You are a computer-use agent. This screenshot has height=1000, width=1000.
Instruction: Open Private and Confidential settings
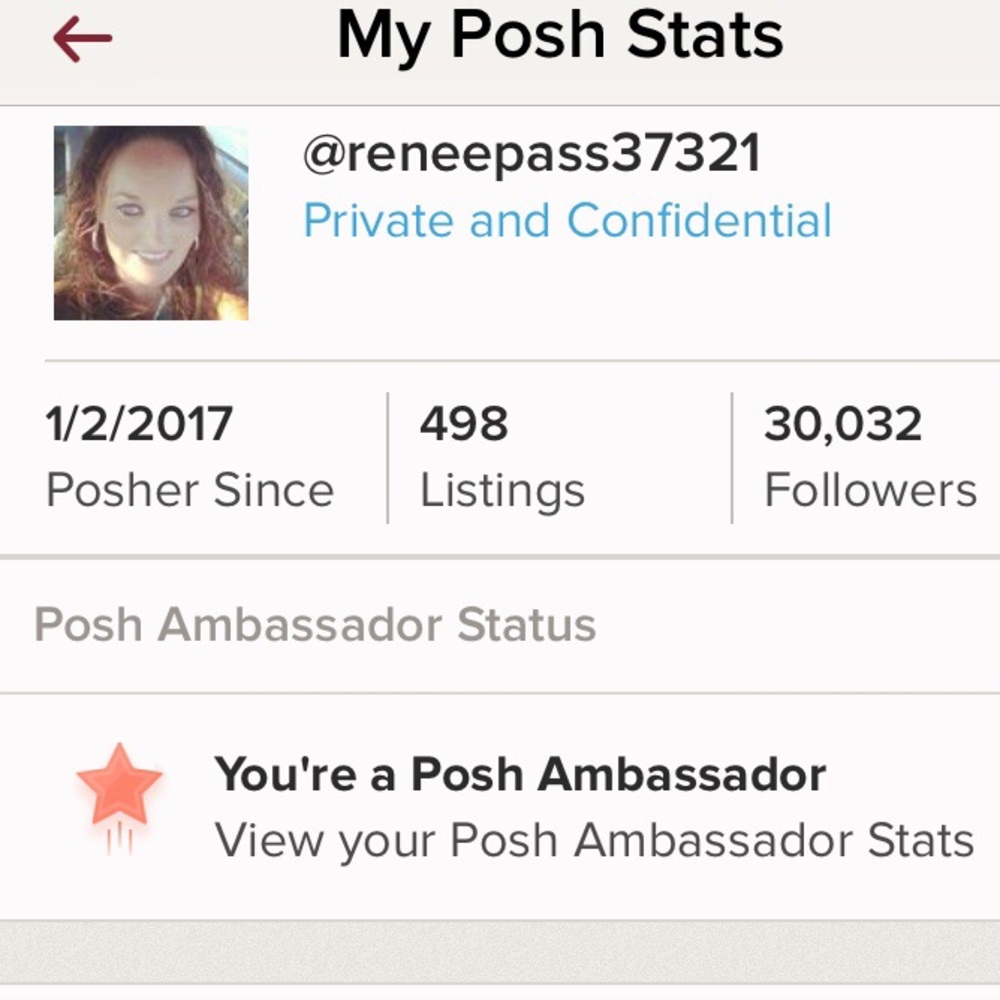(567, 220)
